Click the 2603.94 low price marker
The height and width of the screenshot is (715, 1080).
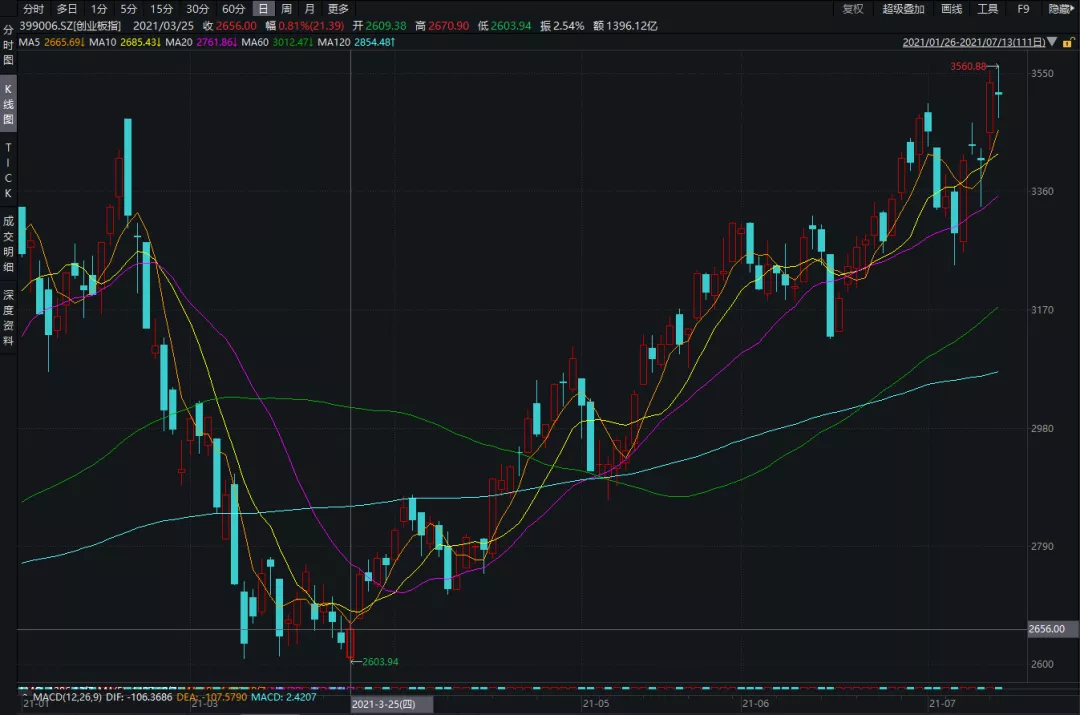point(378,662)
